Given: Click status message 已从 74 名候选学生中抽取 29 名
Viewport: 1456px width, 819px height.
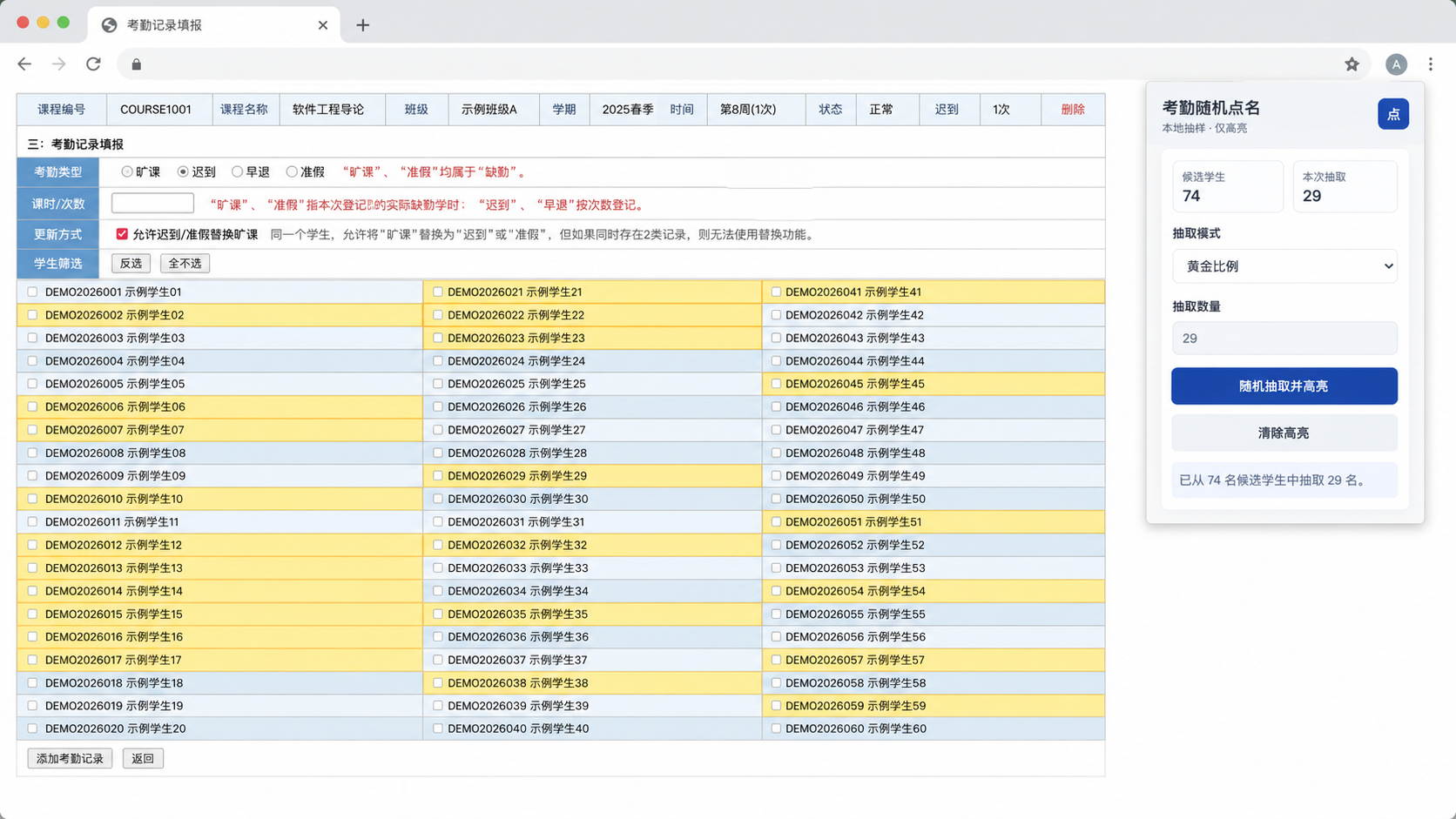Looking at the screenshot, I should coord(1284,480).
